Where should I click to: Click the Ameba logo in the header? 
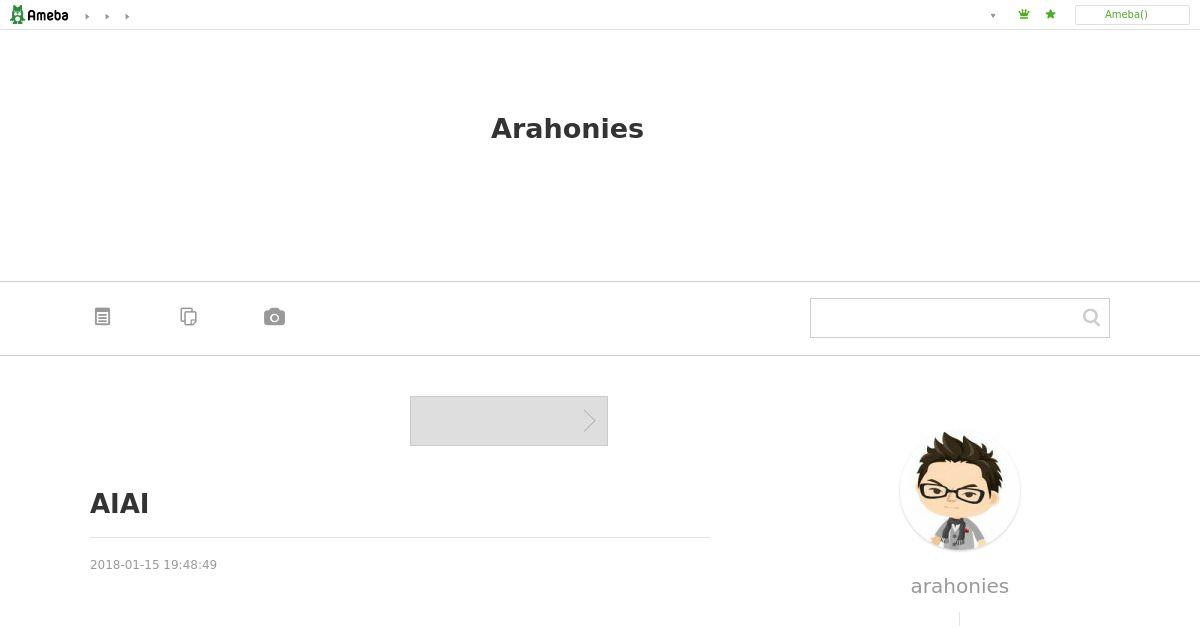coord(39,15)
